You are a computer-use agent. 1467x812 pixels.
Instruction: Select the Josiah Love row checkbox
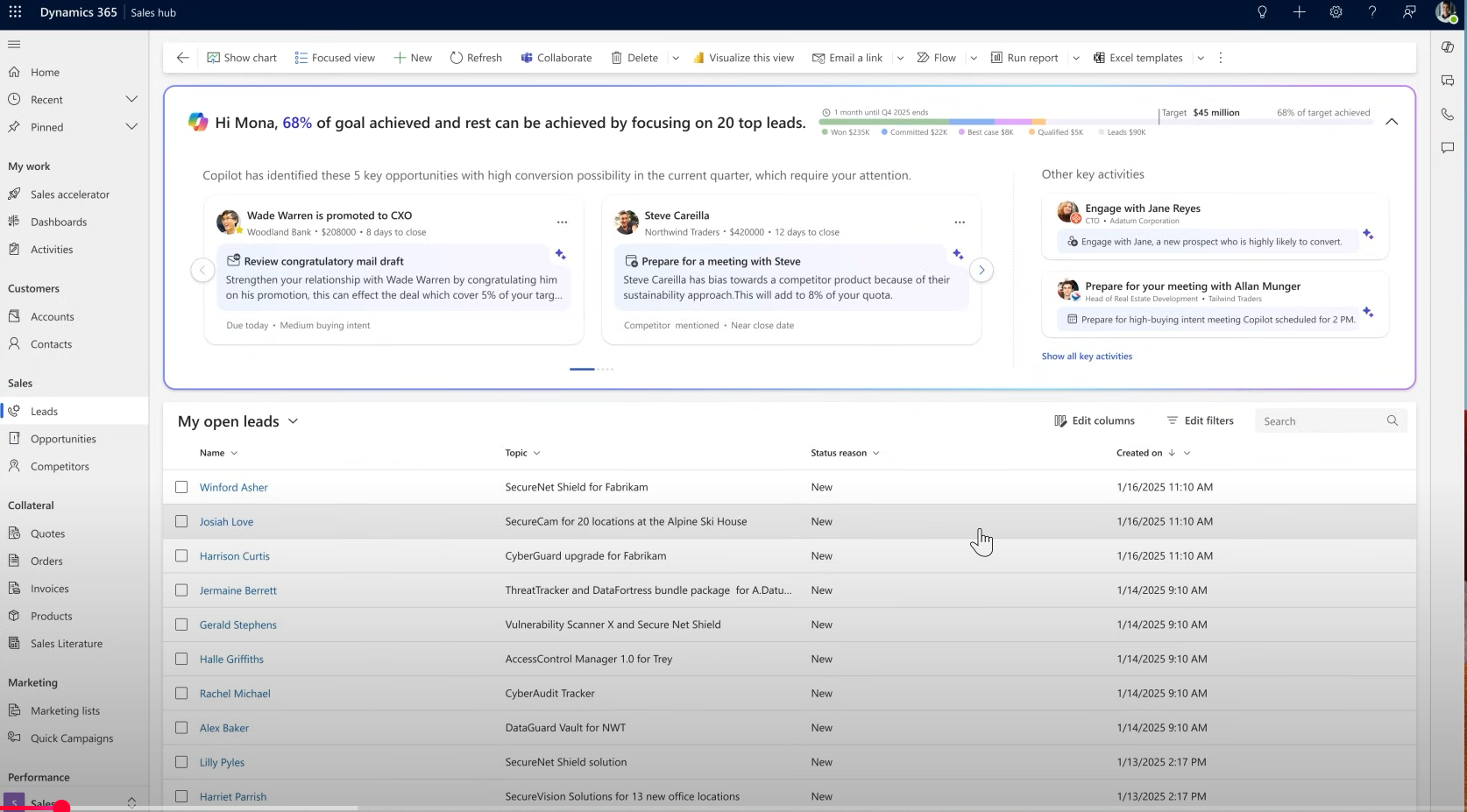pyautogui.click(x=181, y=521)
